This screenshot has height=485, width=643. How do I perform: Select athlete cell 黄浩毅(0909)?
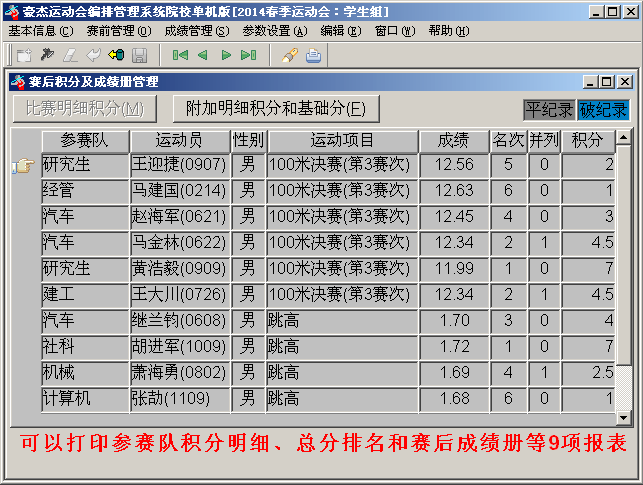180,269
